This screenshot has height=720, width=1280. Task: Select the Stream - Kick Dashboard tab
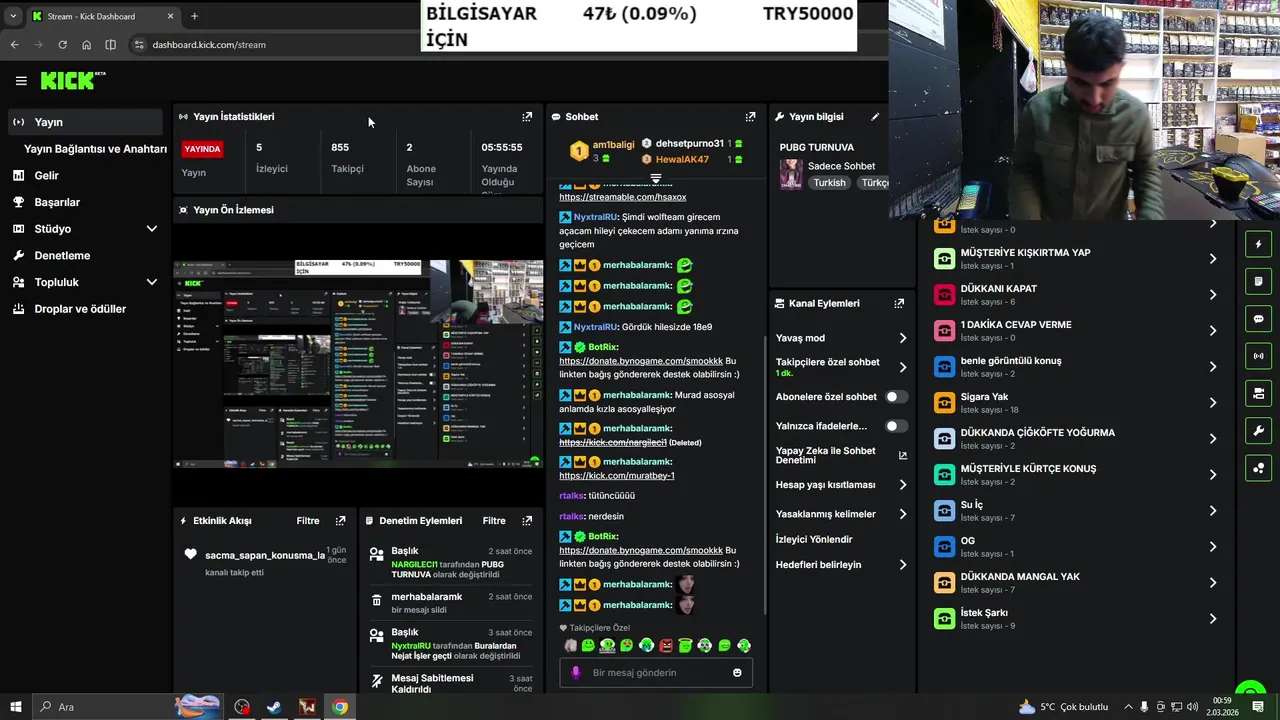tap(102, 16)
